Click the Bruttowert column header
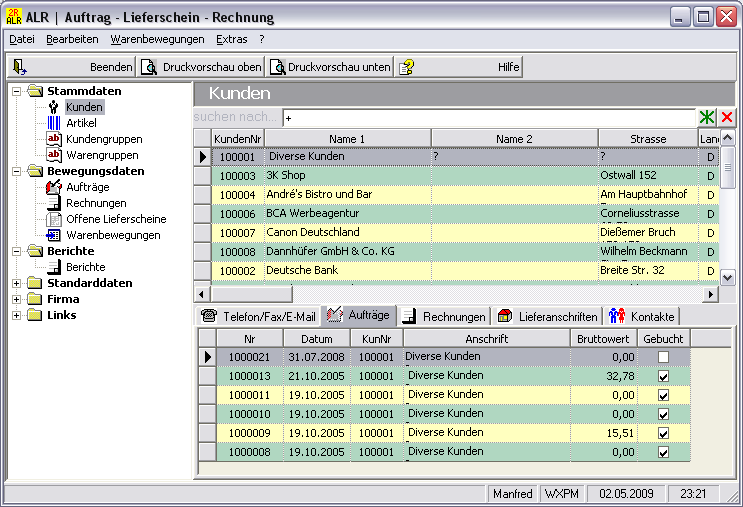The image size is (743, 507). 605,339
